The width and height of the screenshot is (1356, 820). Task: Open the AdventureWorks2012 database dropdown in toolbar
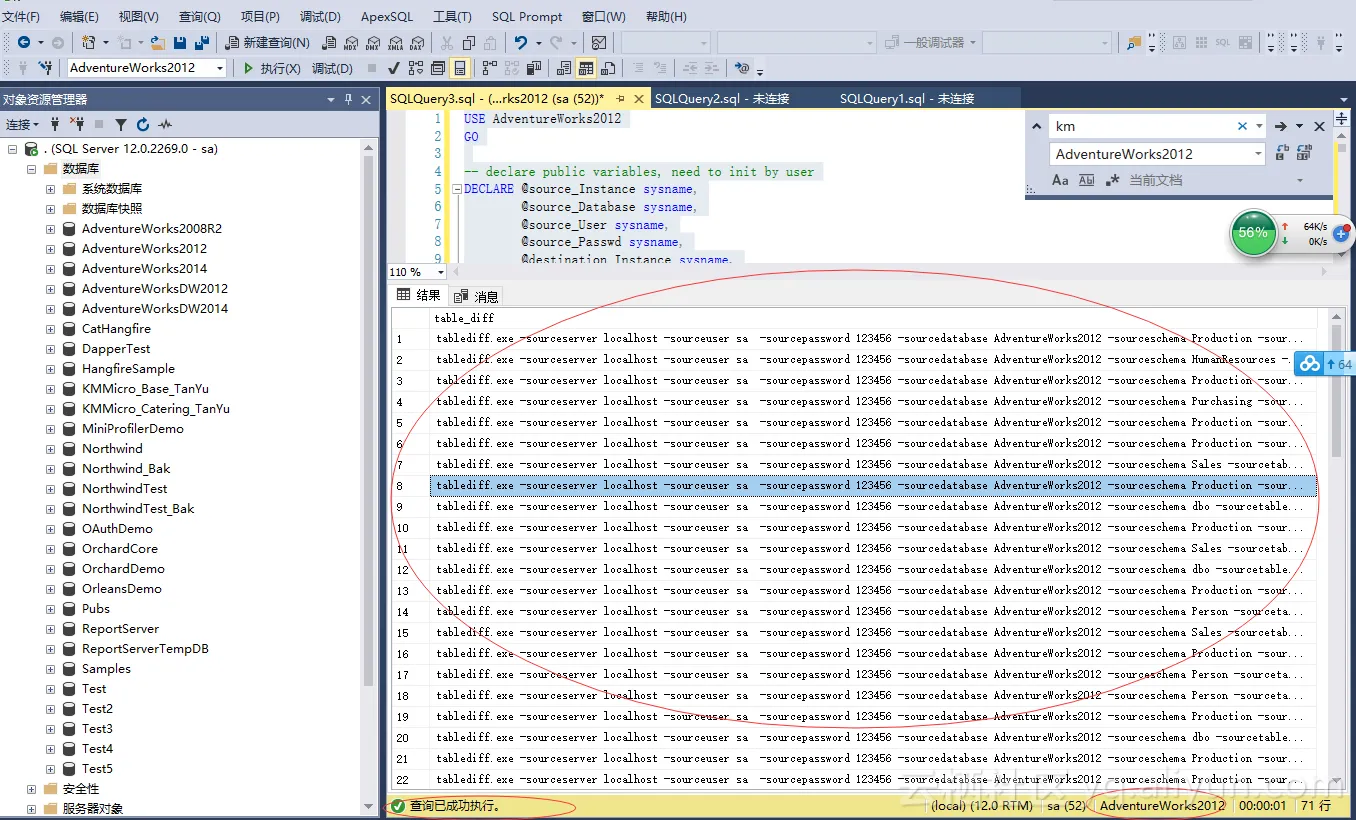(x=219, y=68)
